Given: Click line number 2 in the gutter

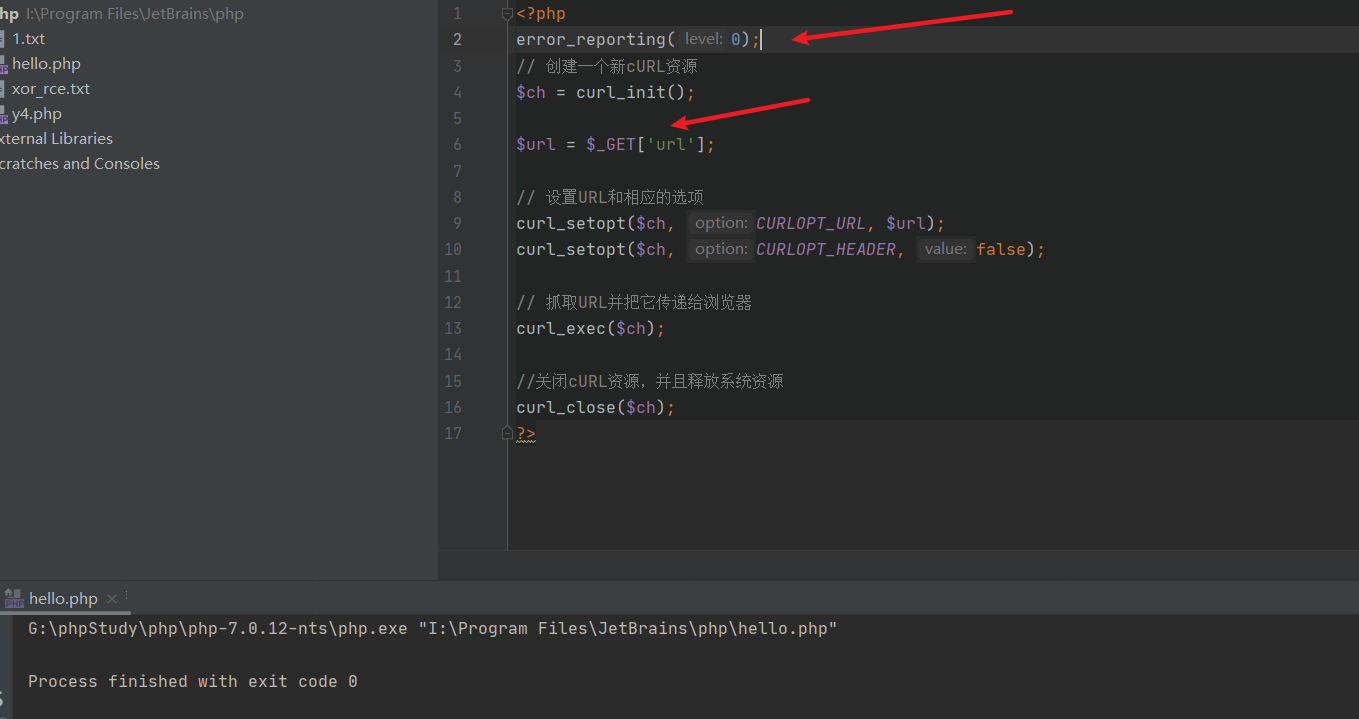Looking at the screenshot, I should pos(457,40).
